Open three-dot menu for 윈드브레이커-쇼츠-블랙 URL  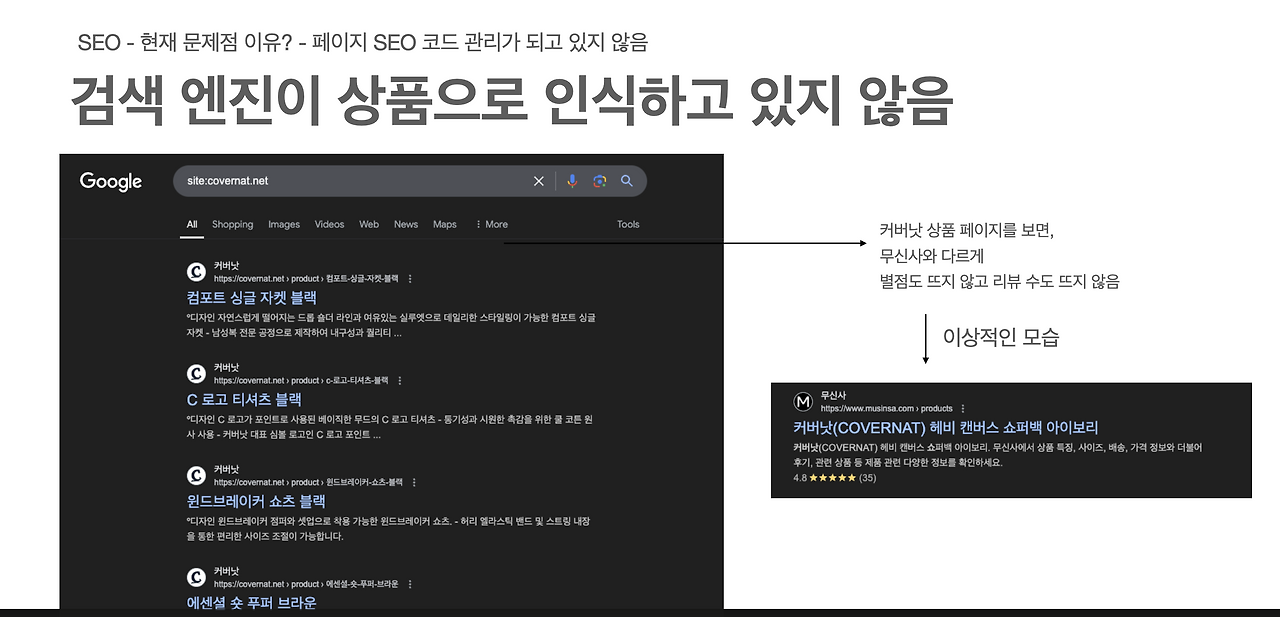(x=414, y=482)
